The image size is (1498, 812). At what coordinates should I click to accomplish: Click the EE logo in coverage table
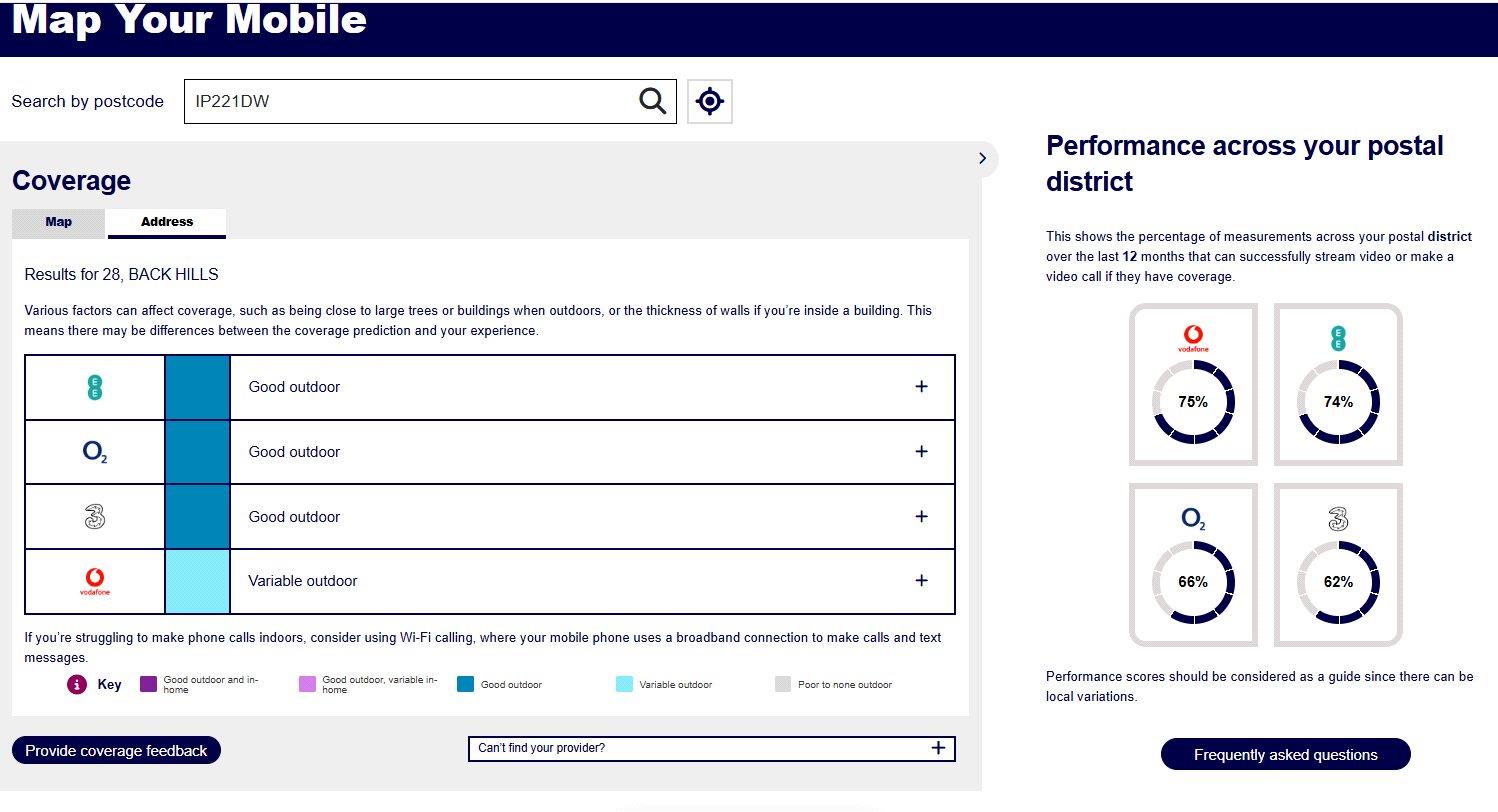(95, 388)
